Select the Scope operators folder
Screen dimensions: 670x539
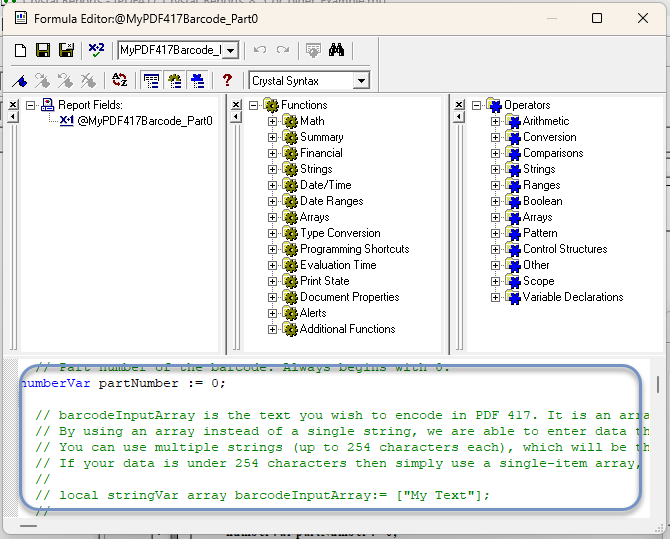538,281
